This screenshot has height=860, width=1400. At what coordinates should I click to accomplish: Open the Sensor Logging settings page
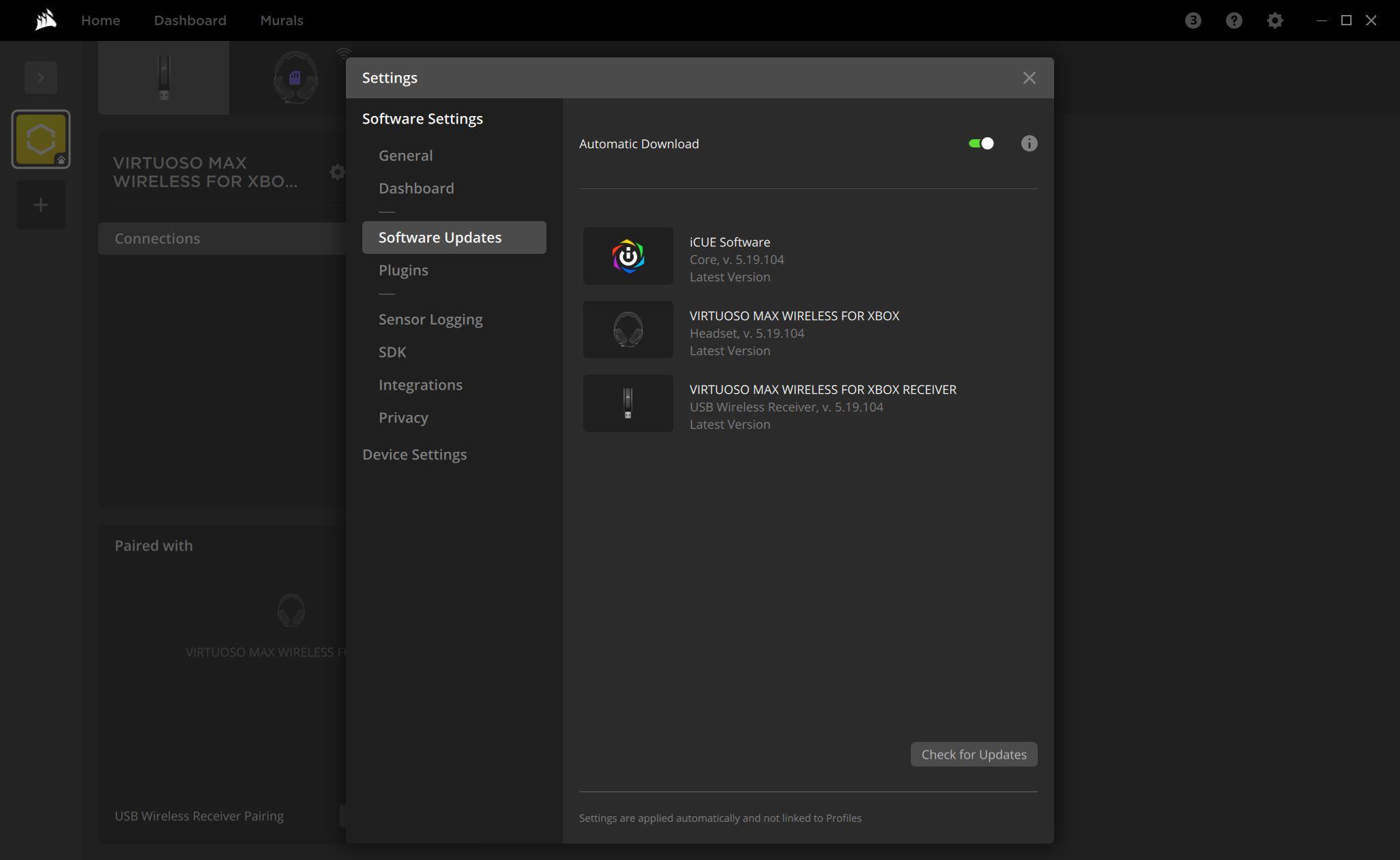click(430, 319)
